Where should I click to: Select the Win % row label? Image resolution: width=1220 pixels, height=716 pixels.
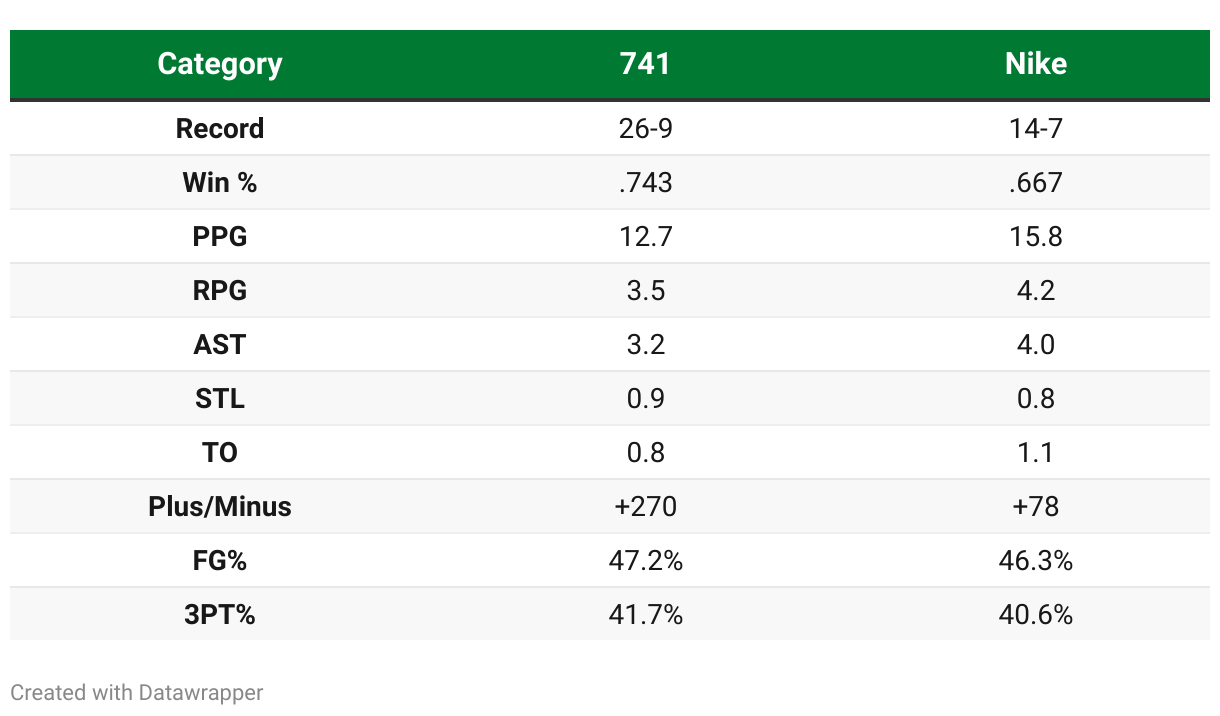(220, 183)
